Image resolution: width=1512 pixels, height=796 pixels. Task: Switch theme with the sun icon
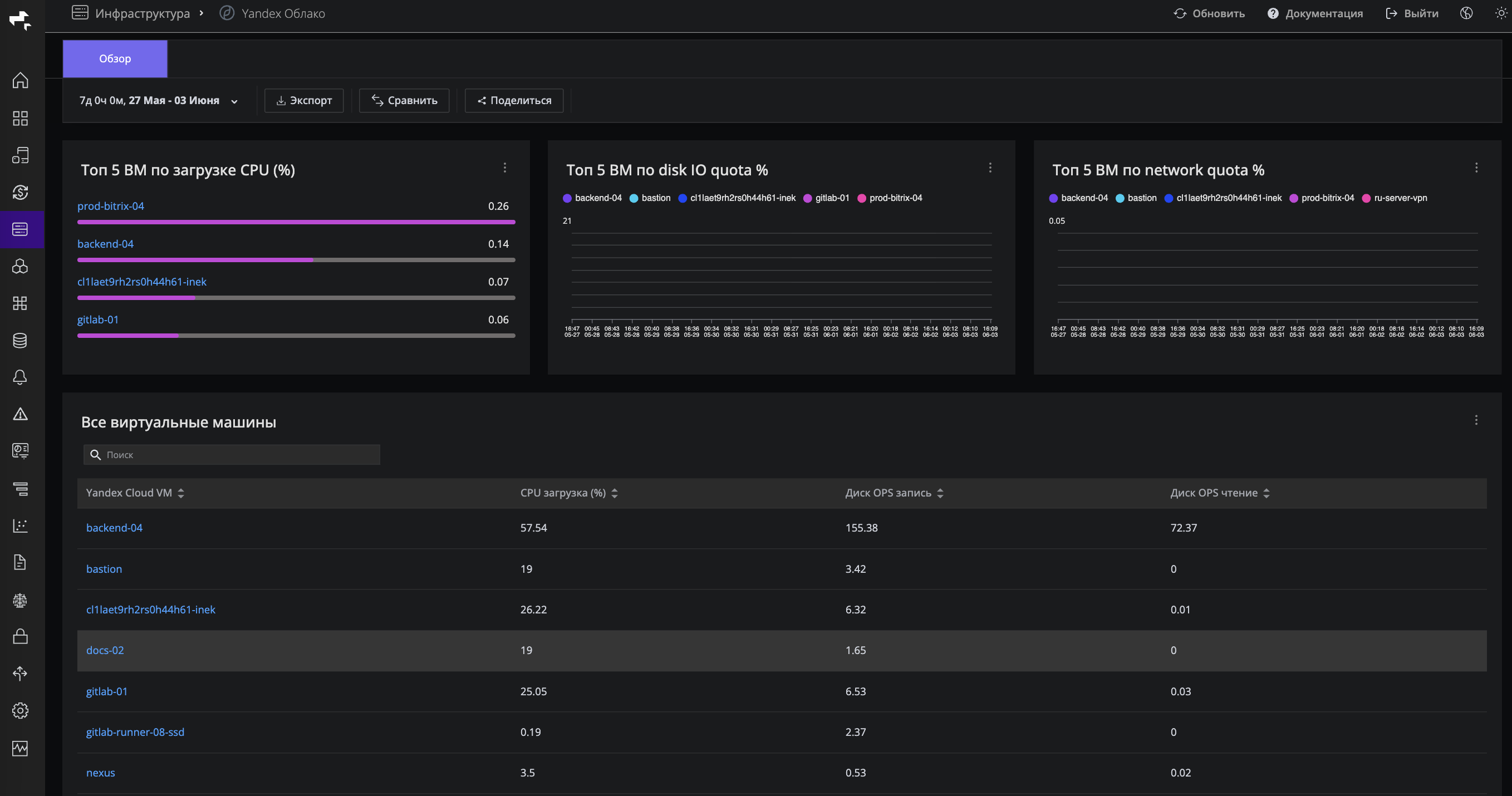[x=1501, y=13]
